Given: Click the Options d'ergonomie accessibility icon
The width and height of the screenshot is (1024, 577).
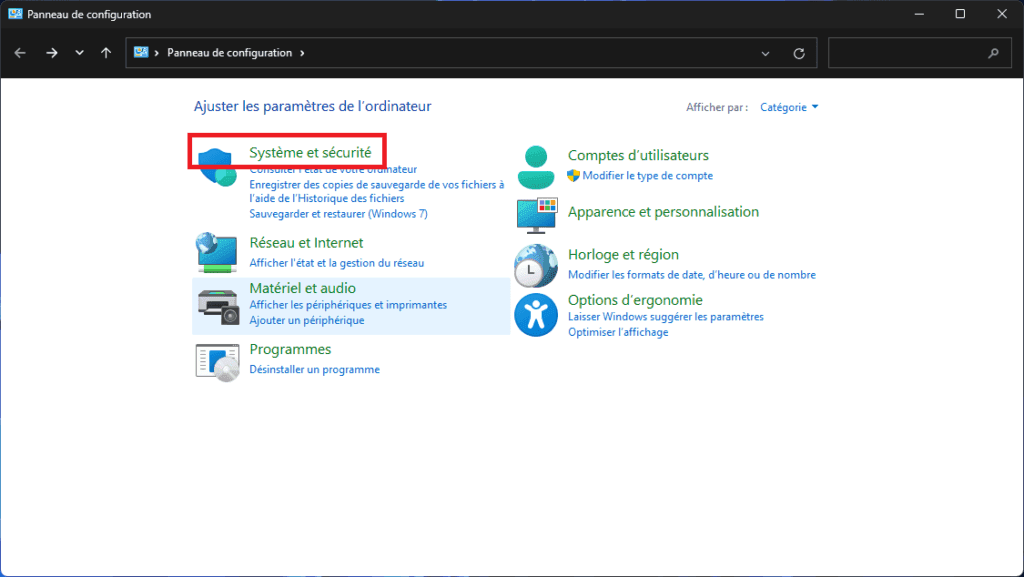Looking at the screenshot, I should click(x=536, y=315).
